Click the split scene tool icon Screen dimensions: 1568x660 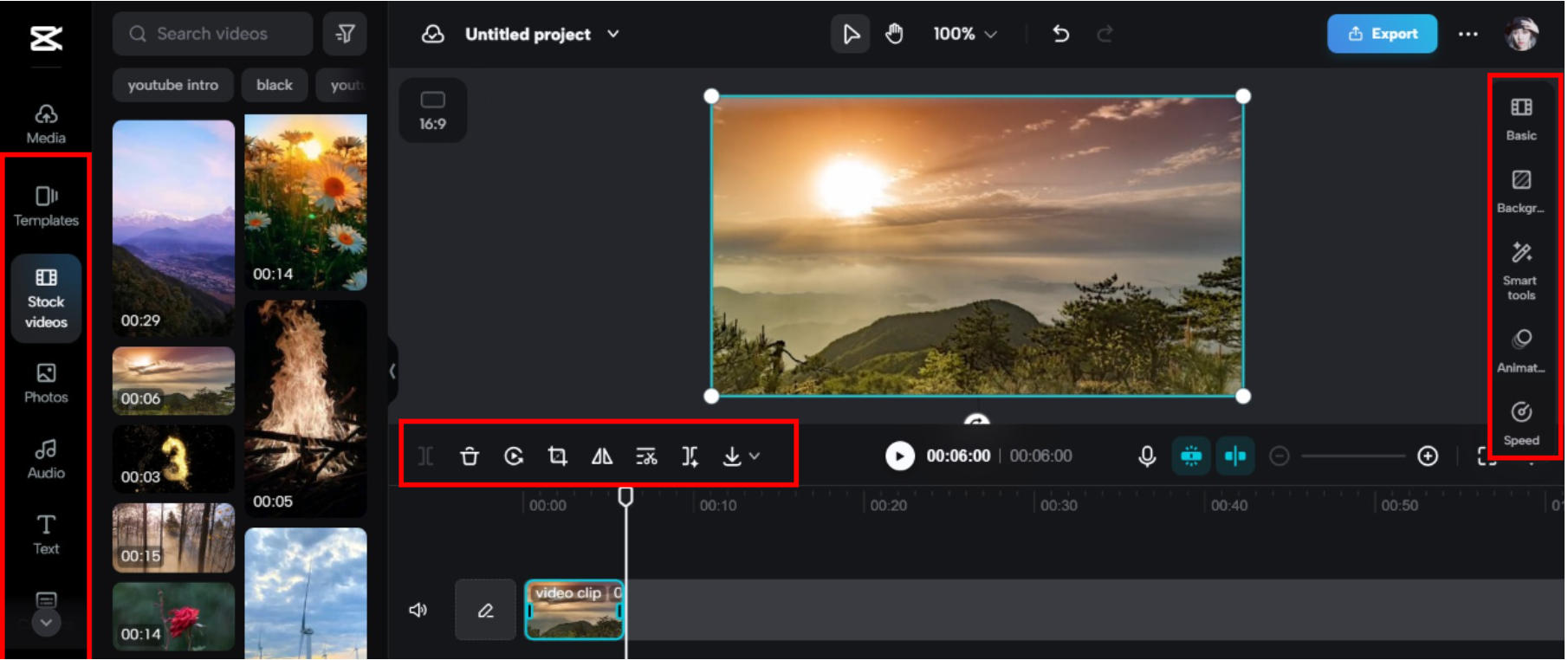[x=690, y=456]
